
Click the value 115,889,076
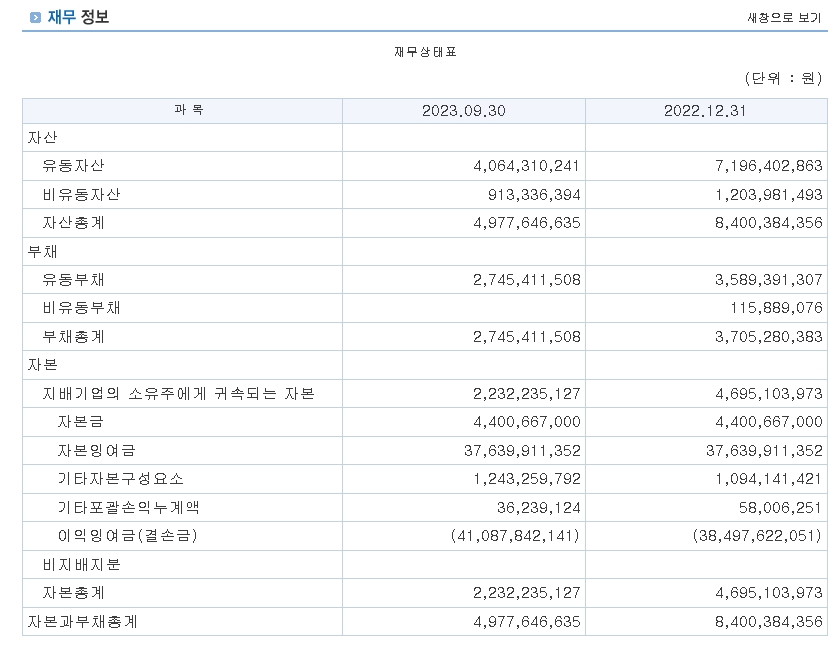pos(776,308)
